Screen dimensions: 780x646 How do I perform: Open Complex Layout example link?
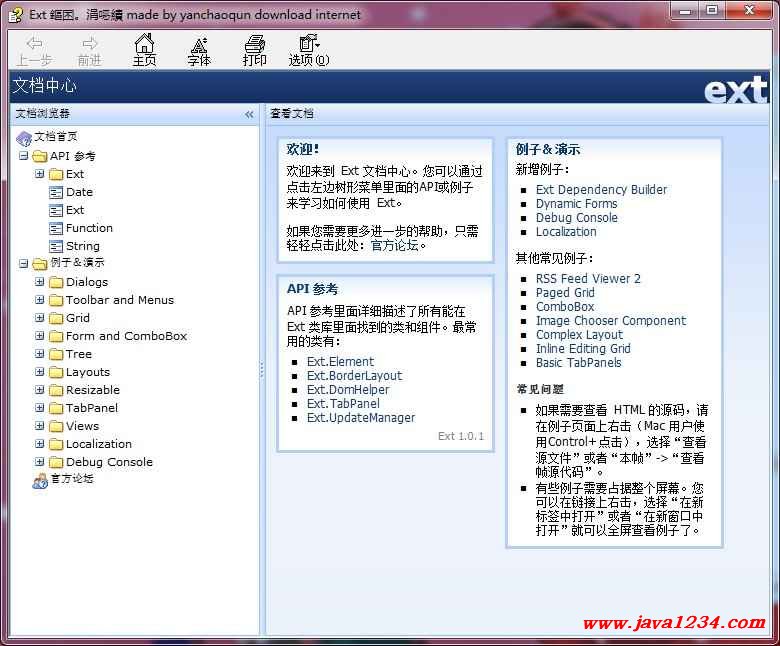(x=579, y=334)
